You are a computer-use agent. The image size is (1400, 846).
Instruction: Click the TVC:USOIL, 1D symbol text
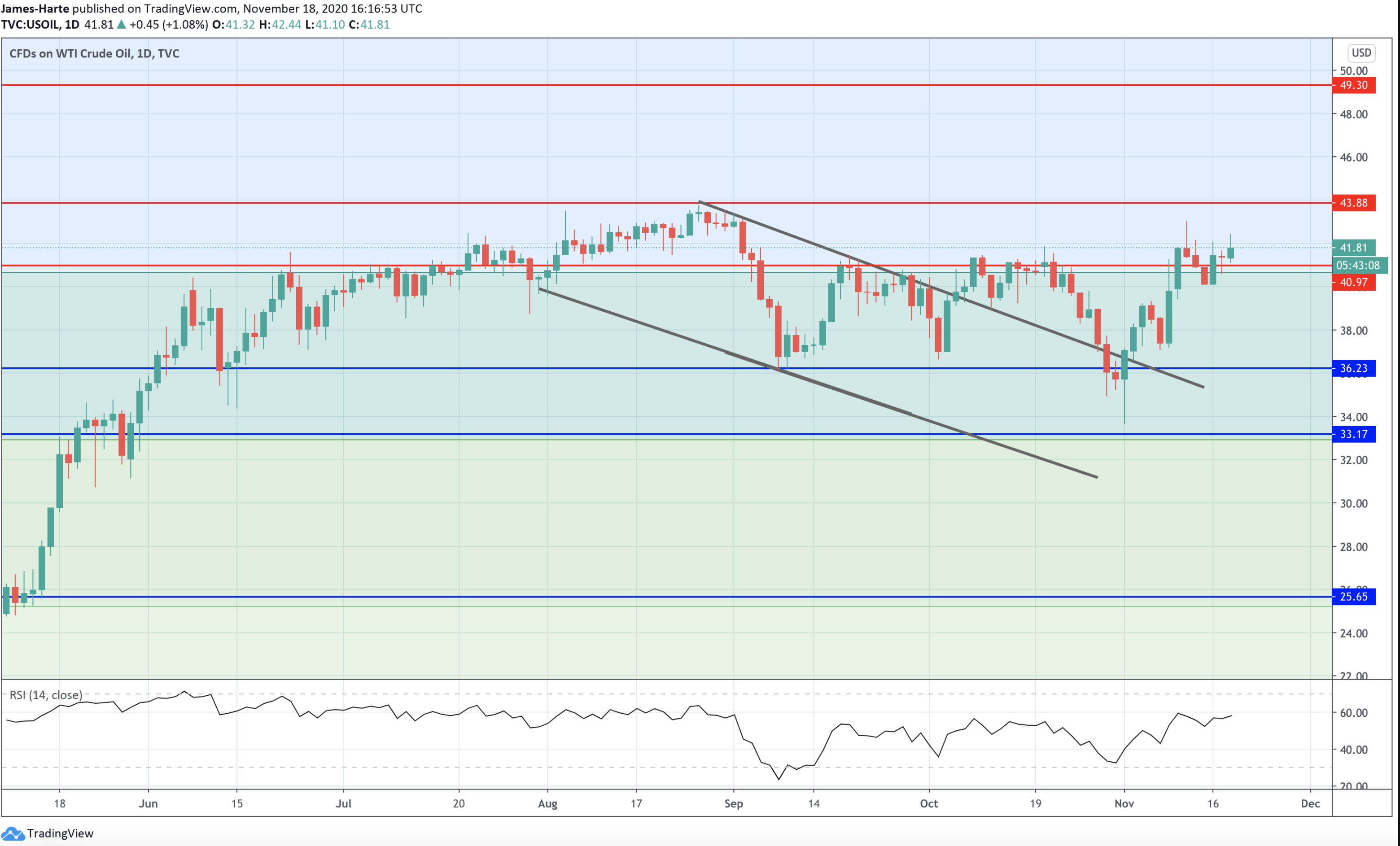pyautogui.click(x=40, y=24)
